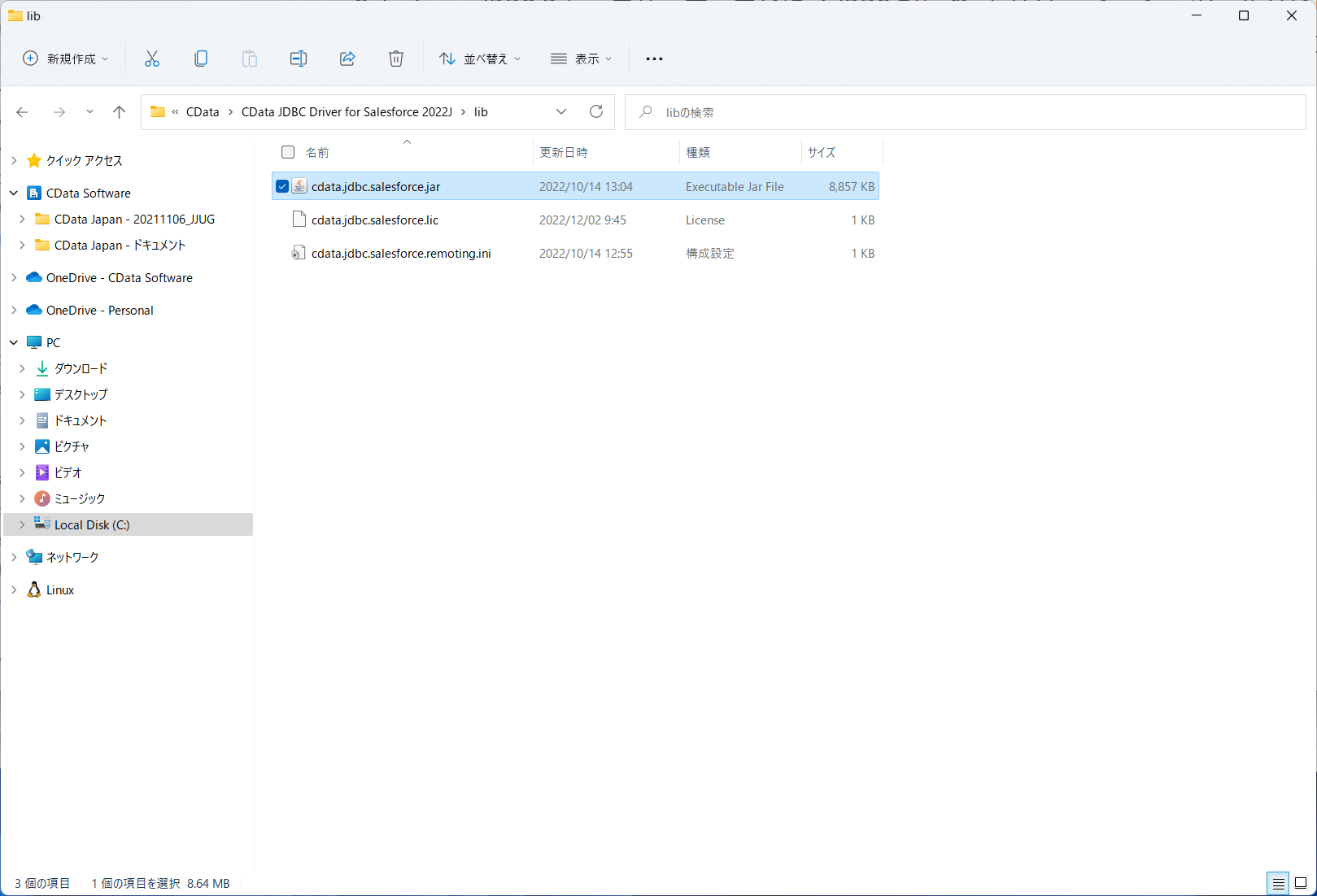1317x896 pixels.
Task: Sort by the 種類 column header
Action: (698, 152)
